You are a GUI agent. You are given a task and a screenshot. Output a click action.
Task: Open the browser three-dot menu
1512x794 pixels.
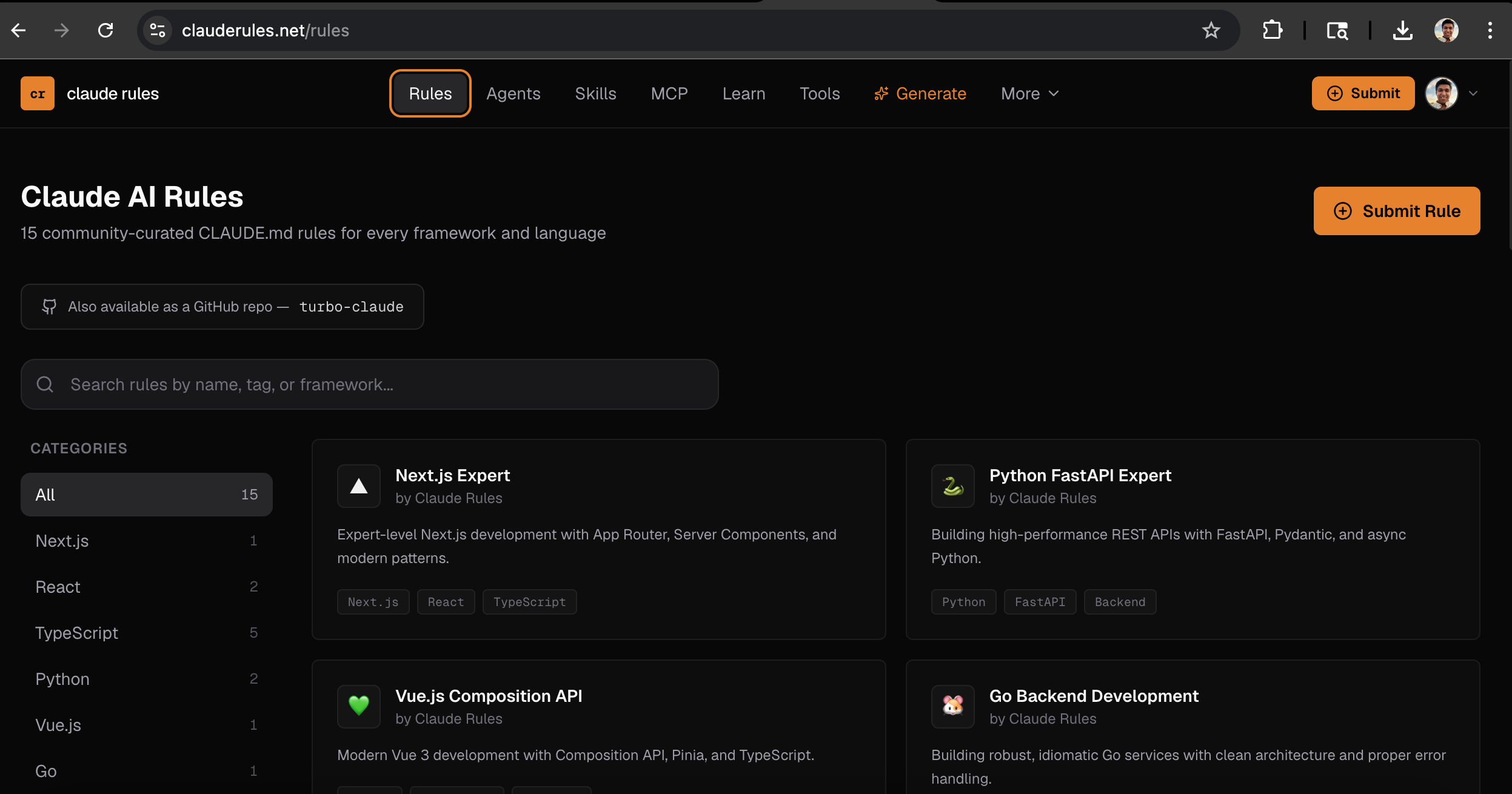coord(1490,30)
